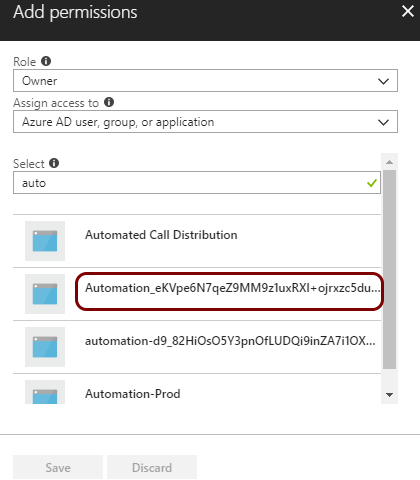Expand the Assign access to dropdown
The width and height of the screenshot is (420, 480).
coord(205,122)
